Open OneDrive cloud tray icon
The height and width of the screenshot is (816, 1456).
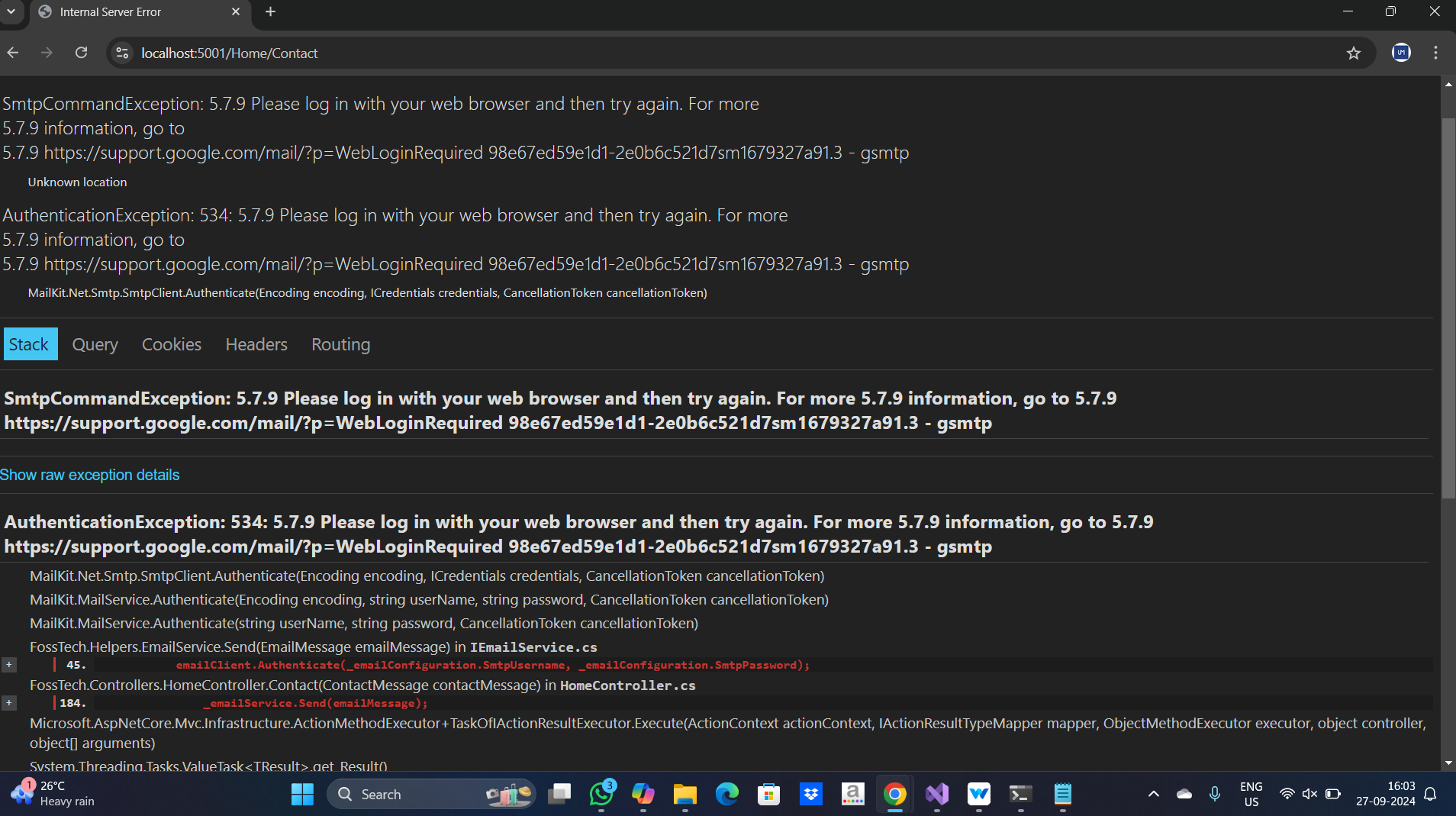[x=1184, y=795]
